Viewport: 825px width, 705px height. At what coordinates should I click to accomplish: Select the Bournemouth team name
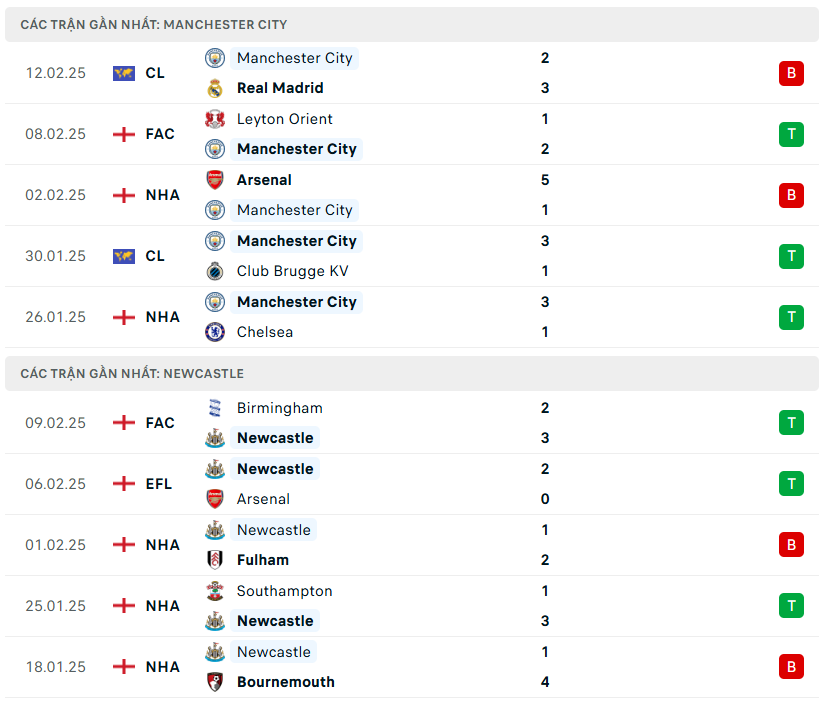tap(286, 682)
